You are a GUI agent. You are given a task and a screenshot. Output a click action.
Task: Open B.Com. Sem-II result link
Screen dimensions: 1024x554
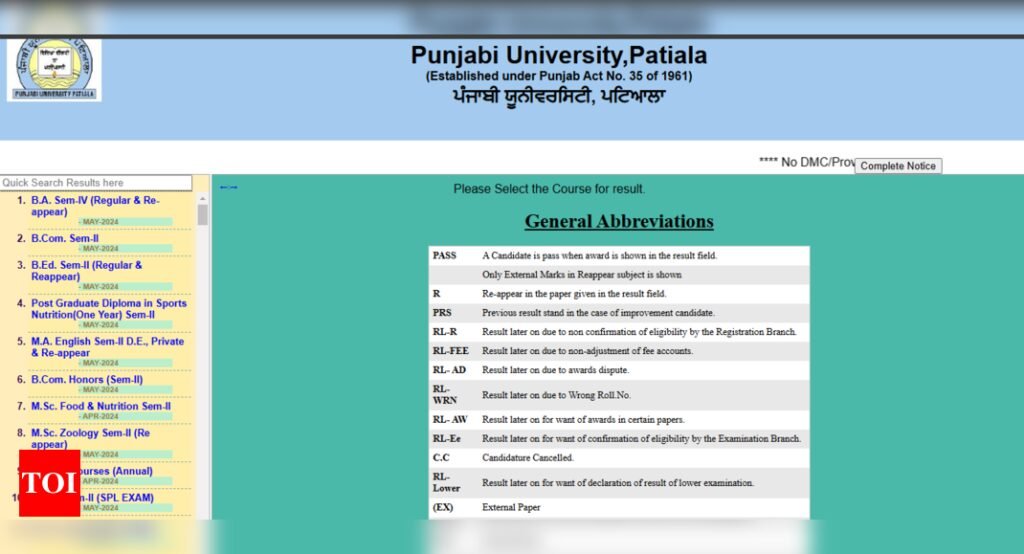(65, 238)
